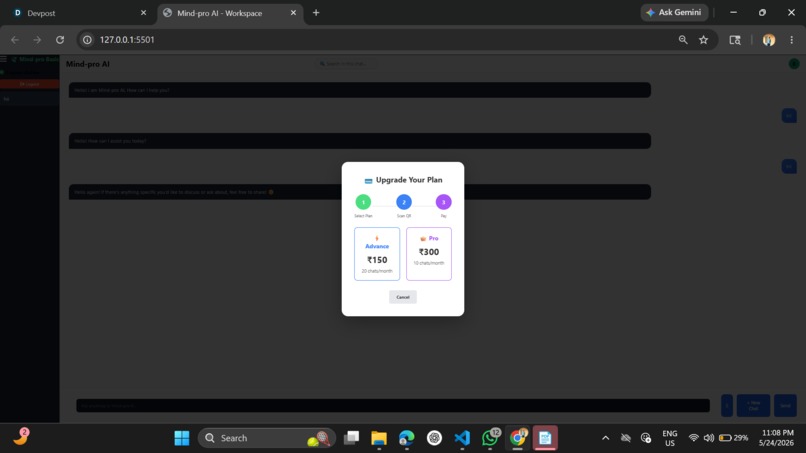Open the widgets icon at taskbar left
Screen dimensions: 806x453
[x=21, y=437]
